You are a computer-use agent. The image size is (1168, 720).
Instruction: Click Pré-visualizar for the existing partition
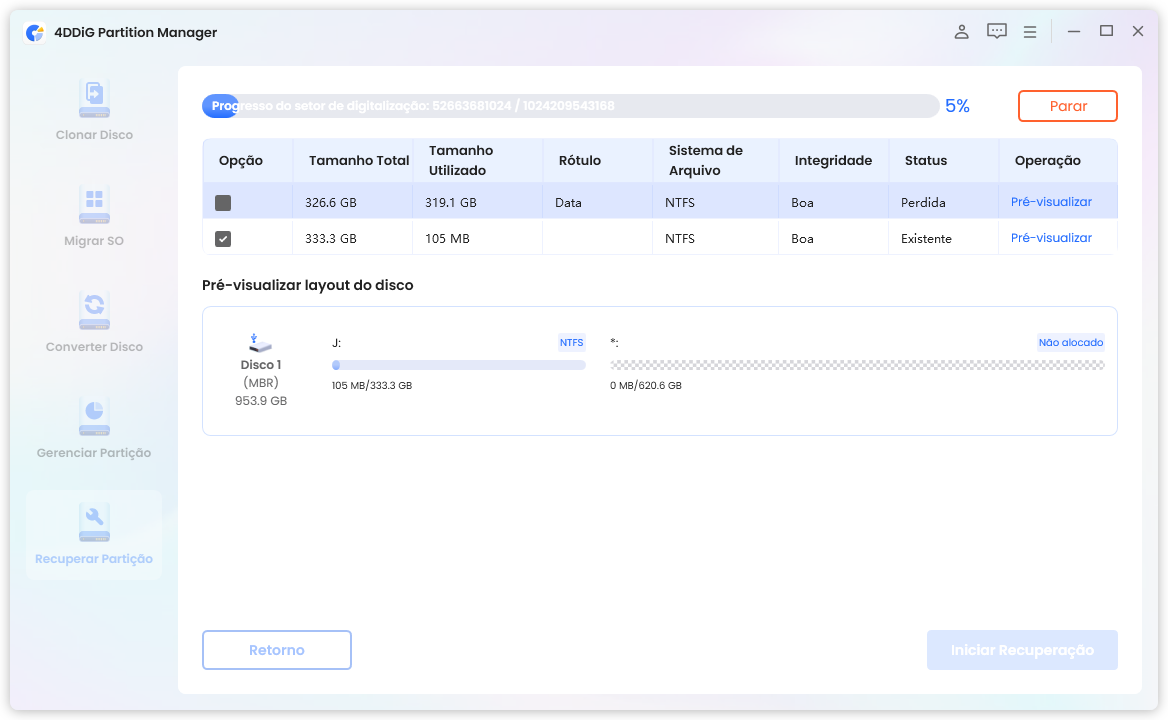pyautogui.click(x=1051, y=238)
